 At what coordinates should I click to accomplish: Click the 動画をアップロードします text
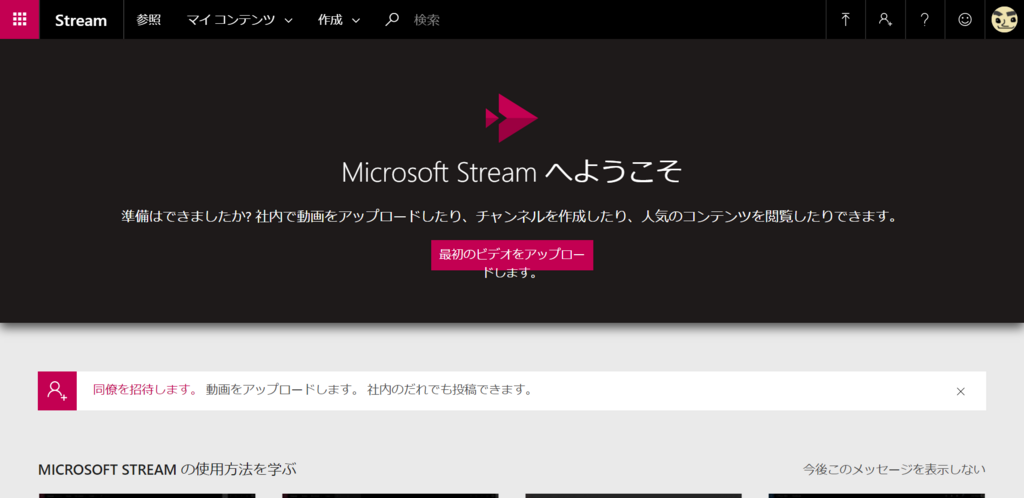(x=282, y=390)
